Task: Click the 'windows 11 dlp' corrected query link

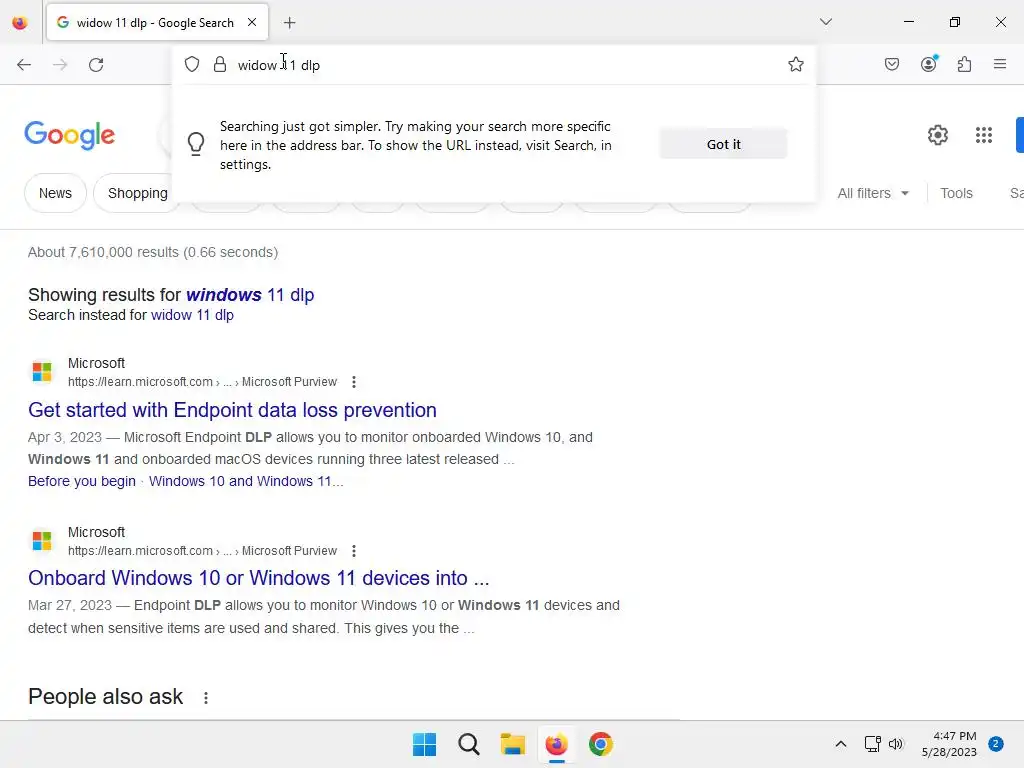Action: pos(250,295)
